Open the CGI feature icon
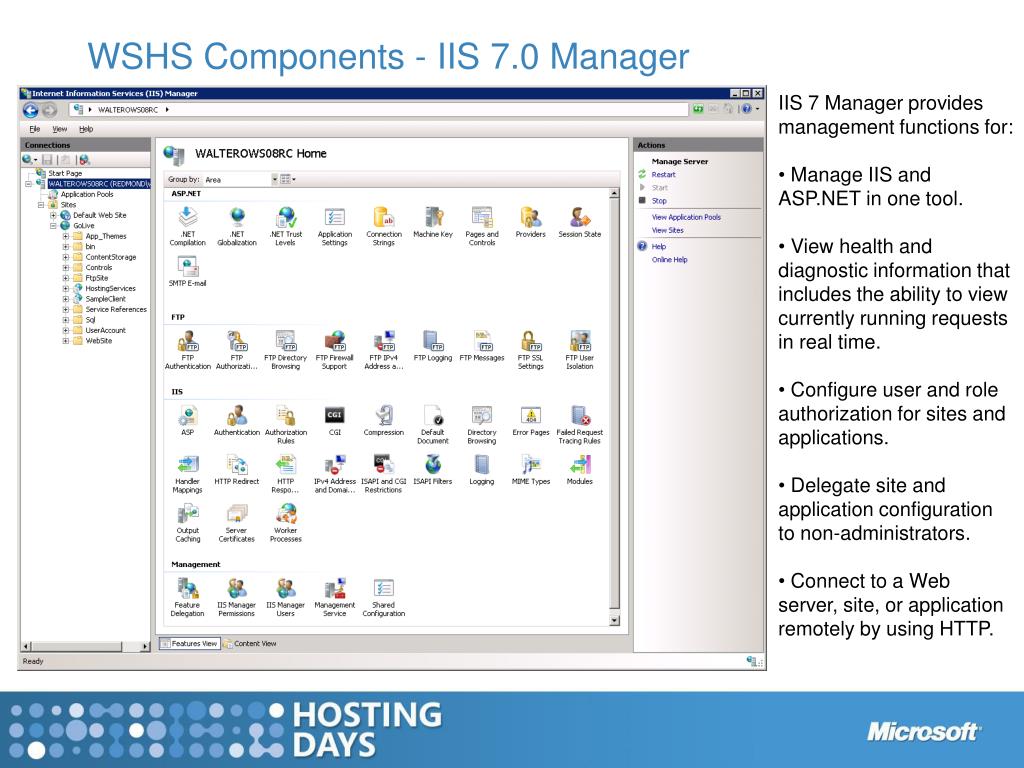 click(x=334, y=420)
